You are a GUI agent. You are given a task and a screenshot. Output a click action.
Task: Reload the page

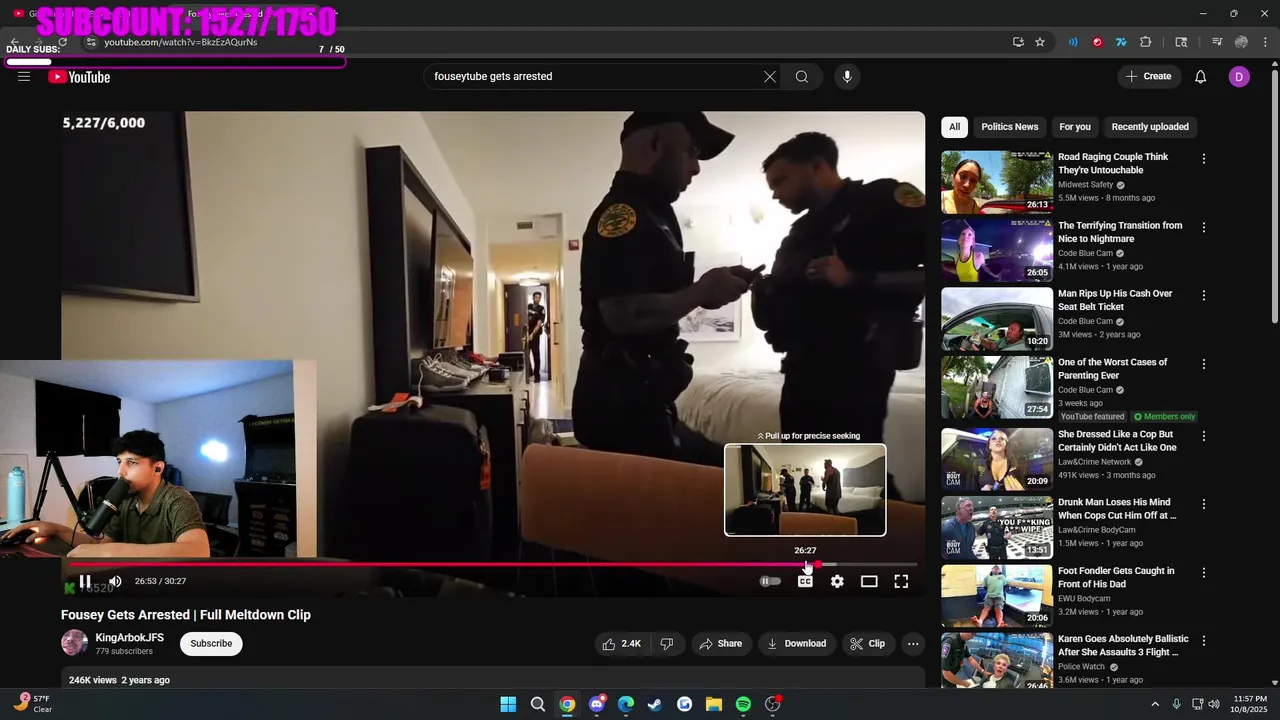point(62,42)
